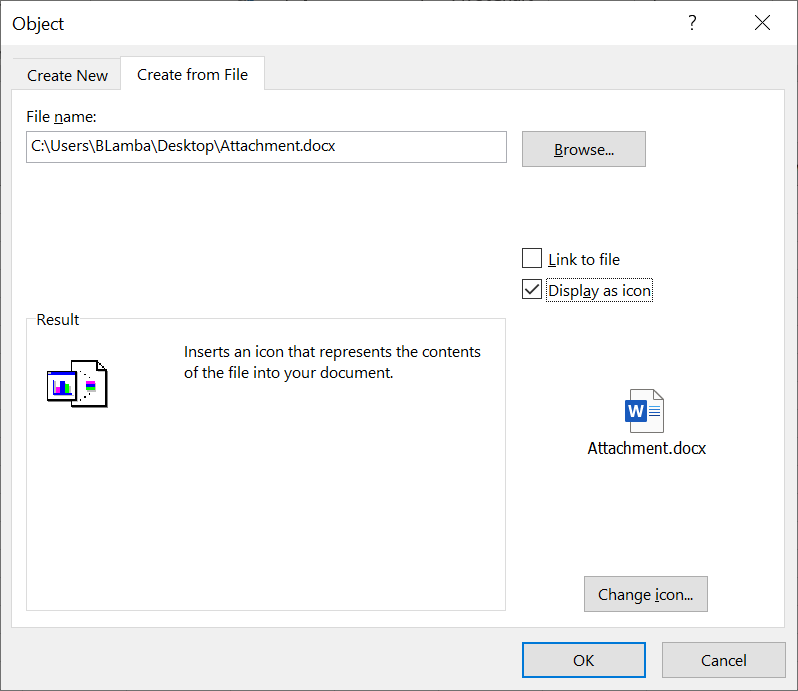
Task: Switch to the Create New tab
Action: pos(67,75)
